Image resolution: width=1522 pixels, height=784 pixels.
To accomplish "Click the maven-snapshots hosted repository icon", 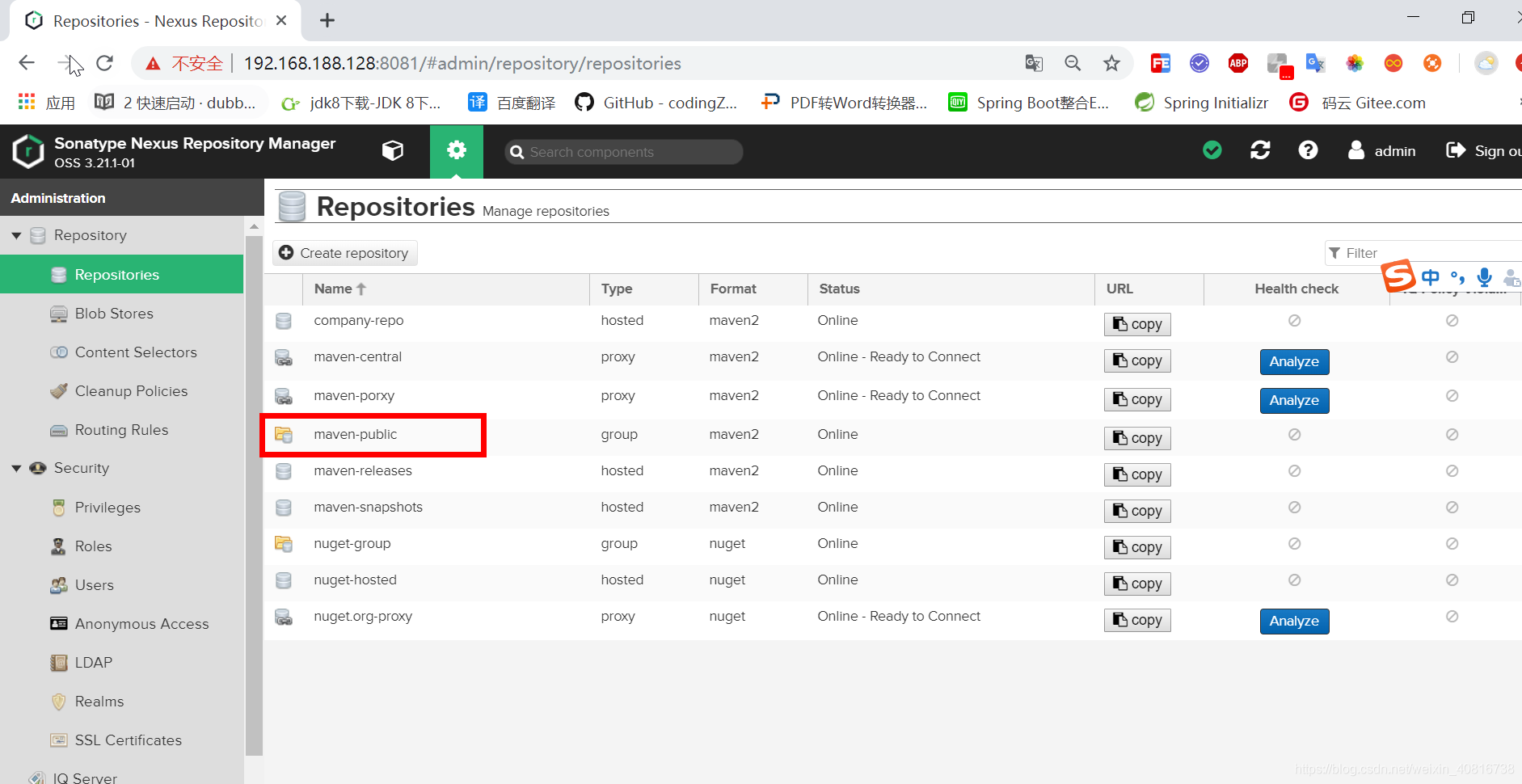I will point(284,508).
